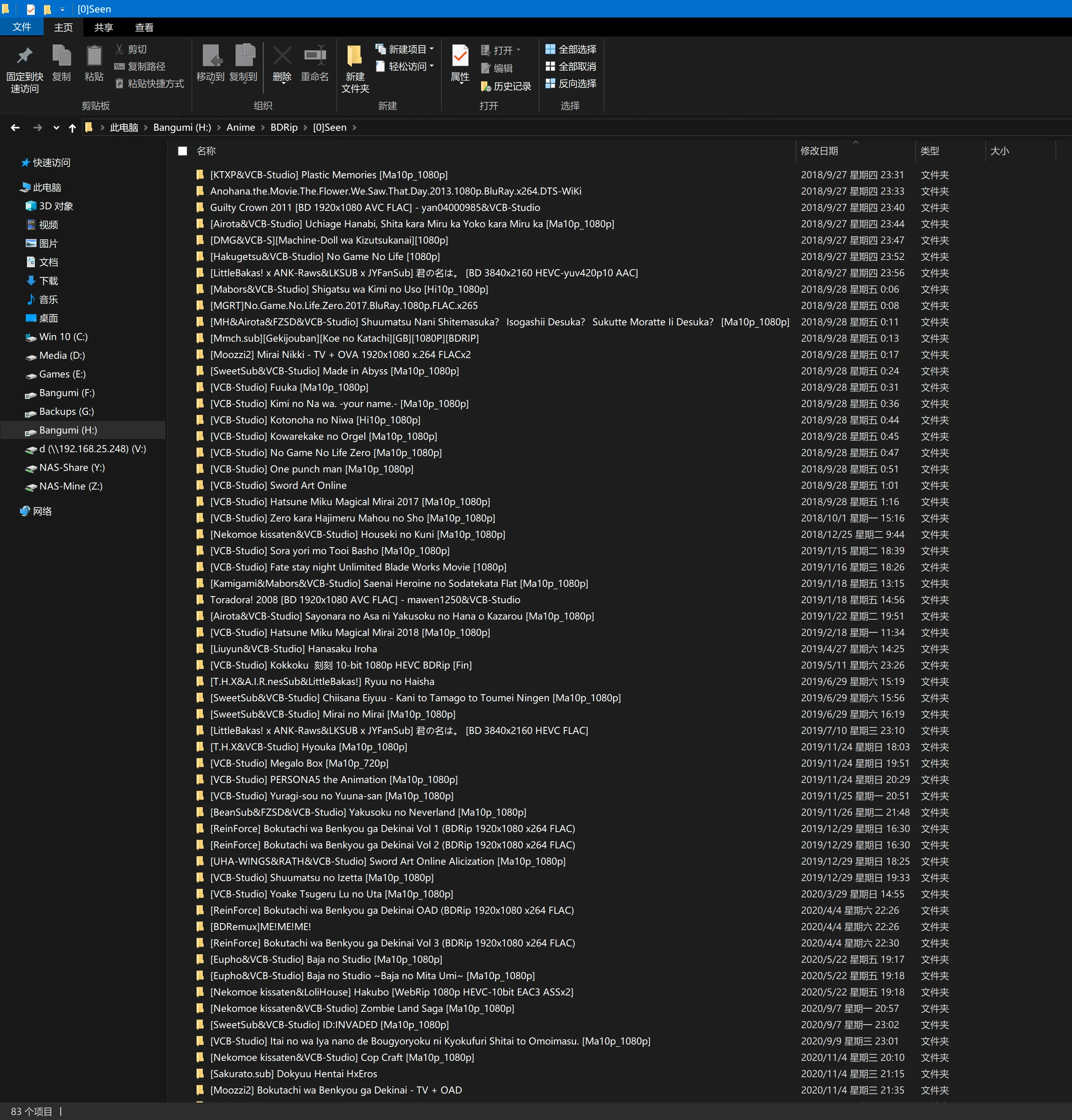Open the Open (打开) dropdown arrow
Screen dimensions: 1072x1120
pyautogui.click(x=519, y=50)
